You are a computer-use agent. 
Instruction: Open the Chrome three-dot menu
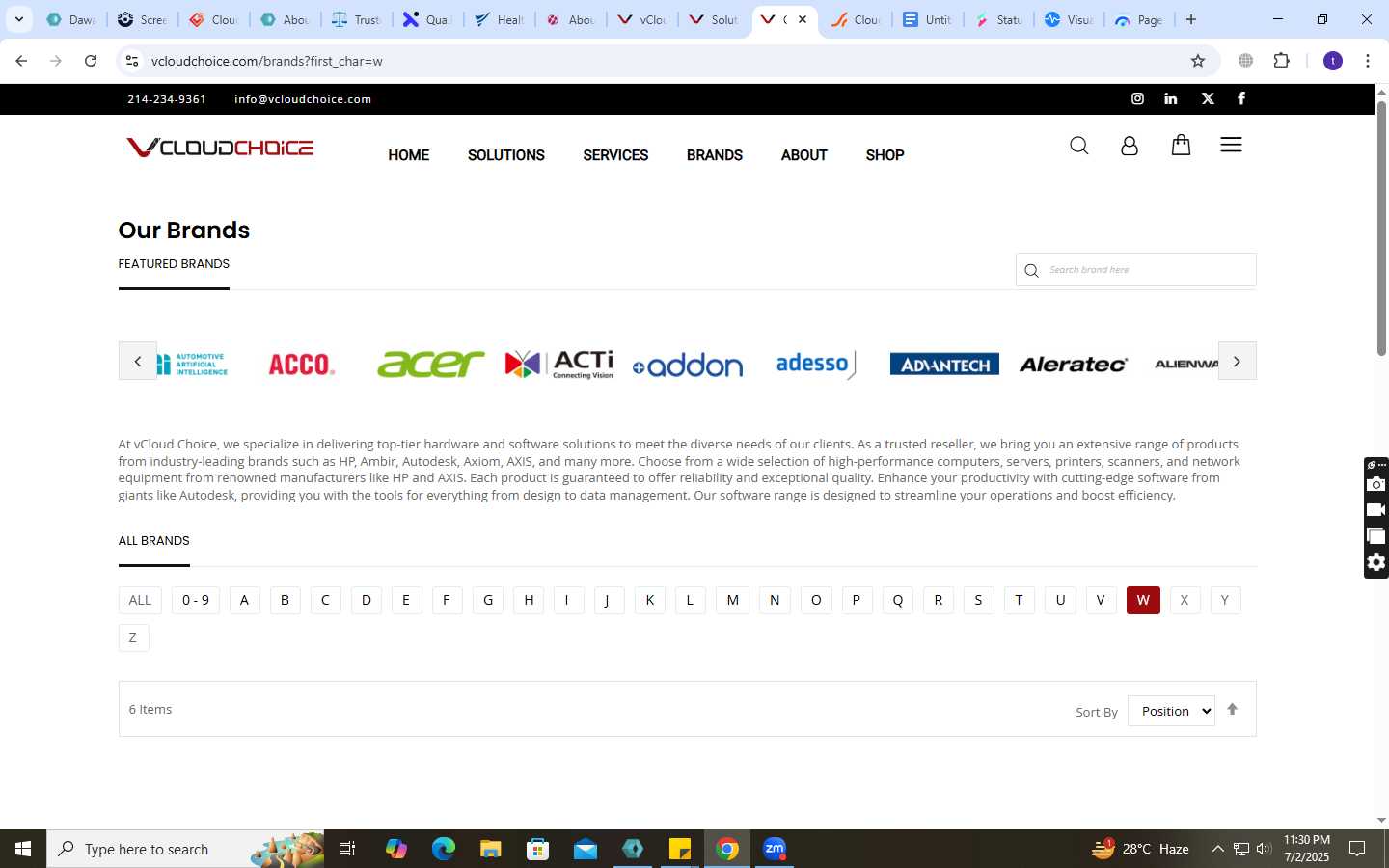click(x=1368, y=61)
